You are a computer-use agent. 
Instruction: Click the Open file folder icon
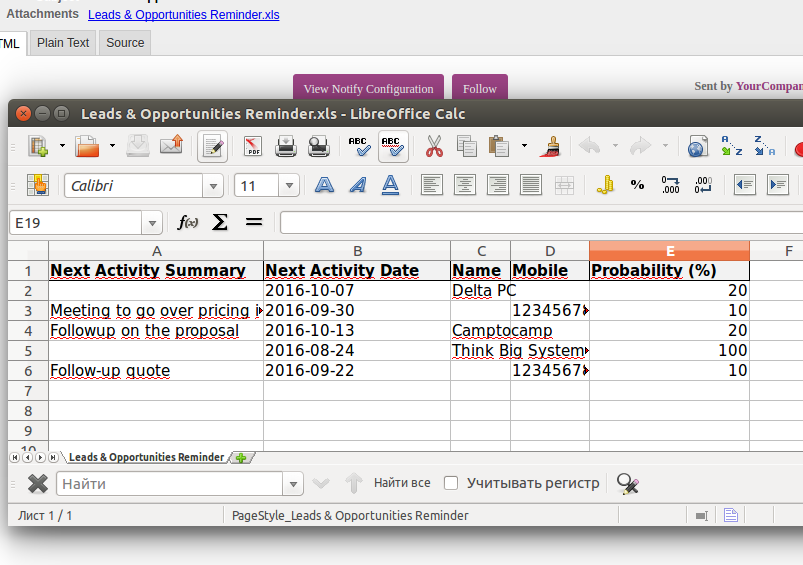[x=87, y=146]
